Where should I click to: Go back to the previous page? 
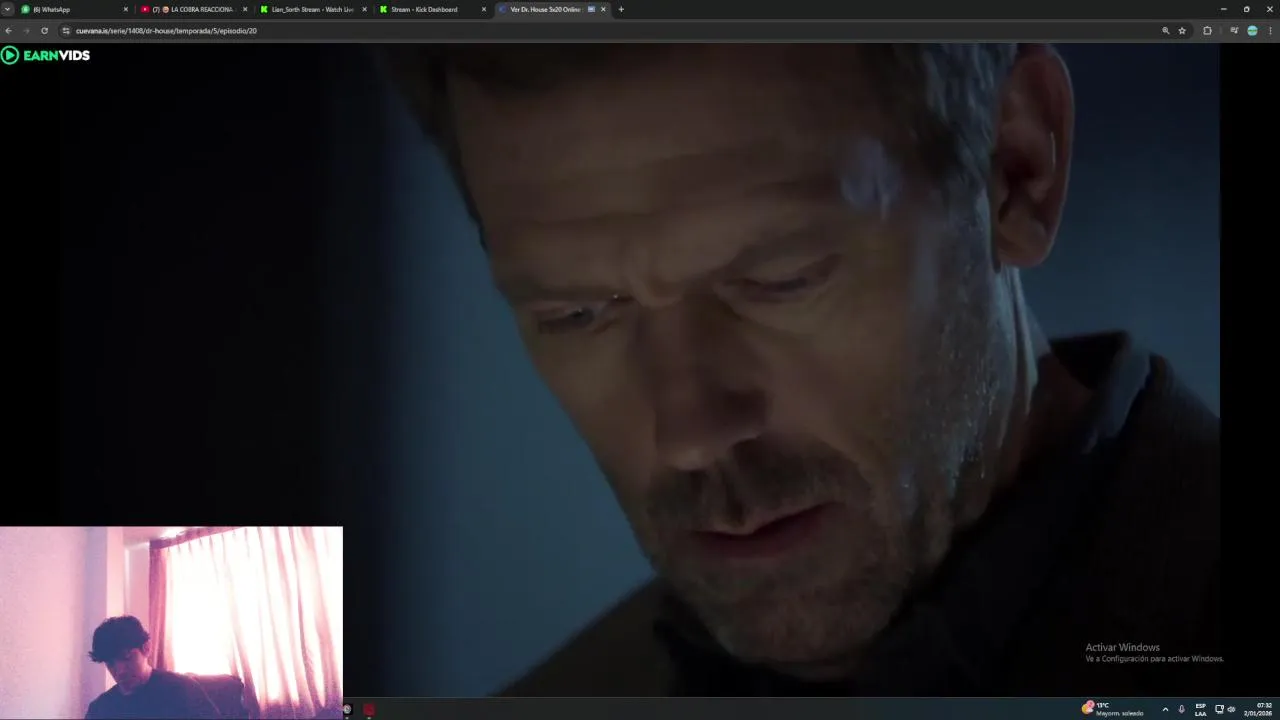[8, 31]
